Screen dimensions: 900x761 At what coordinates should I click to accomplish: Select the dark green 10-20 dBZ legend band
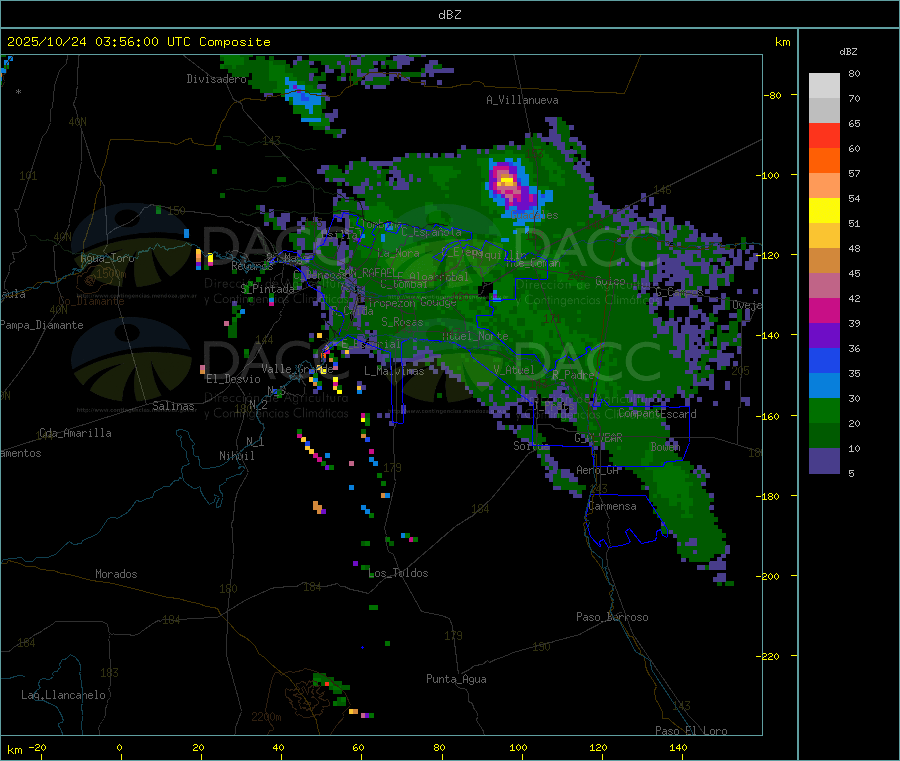824,436
